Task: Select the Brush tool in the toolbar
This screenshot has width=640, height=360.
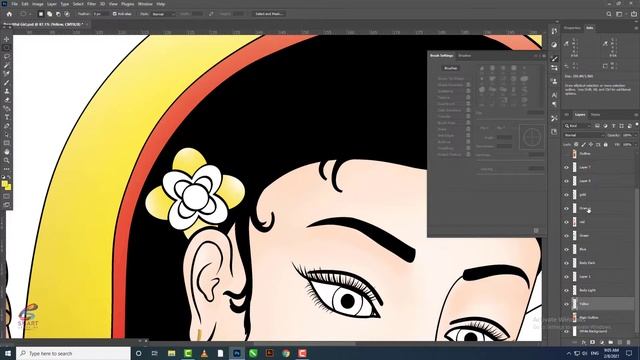Action: (x=7, y=82)
